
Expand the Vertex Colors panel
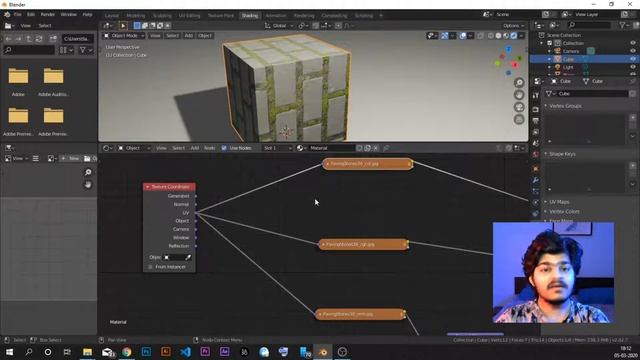[x=564, y=211]
